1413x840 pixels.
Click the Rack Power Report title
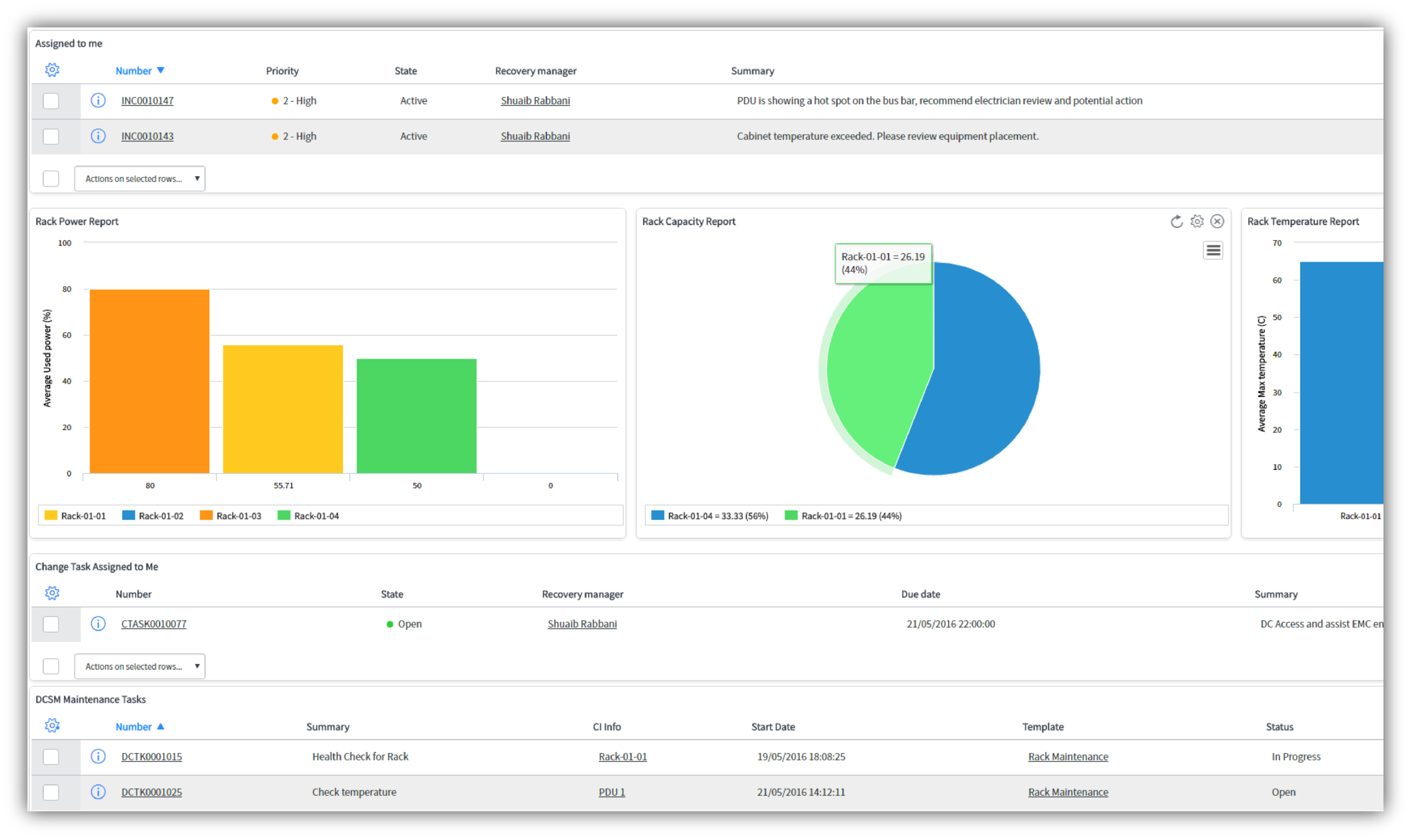[x=76, y=221]
